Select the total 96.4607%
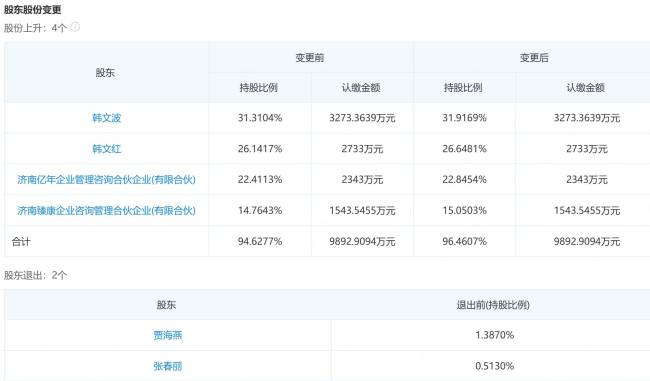This screenshot has width=650, height=381. coord(464,241)
